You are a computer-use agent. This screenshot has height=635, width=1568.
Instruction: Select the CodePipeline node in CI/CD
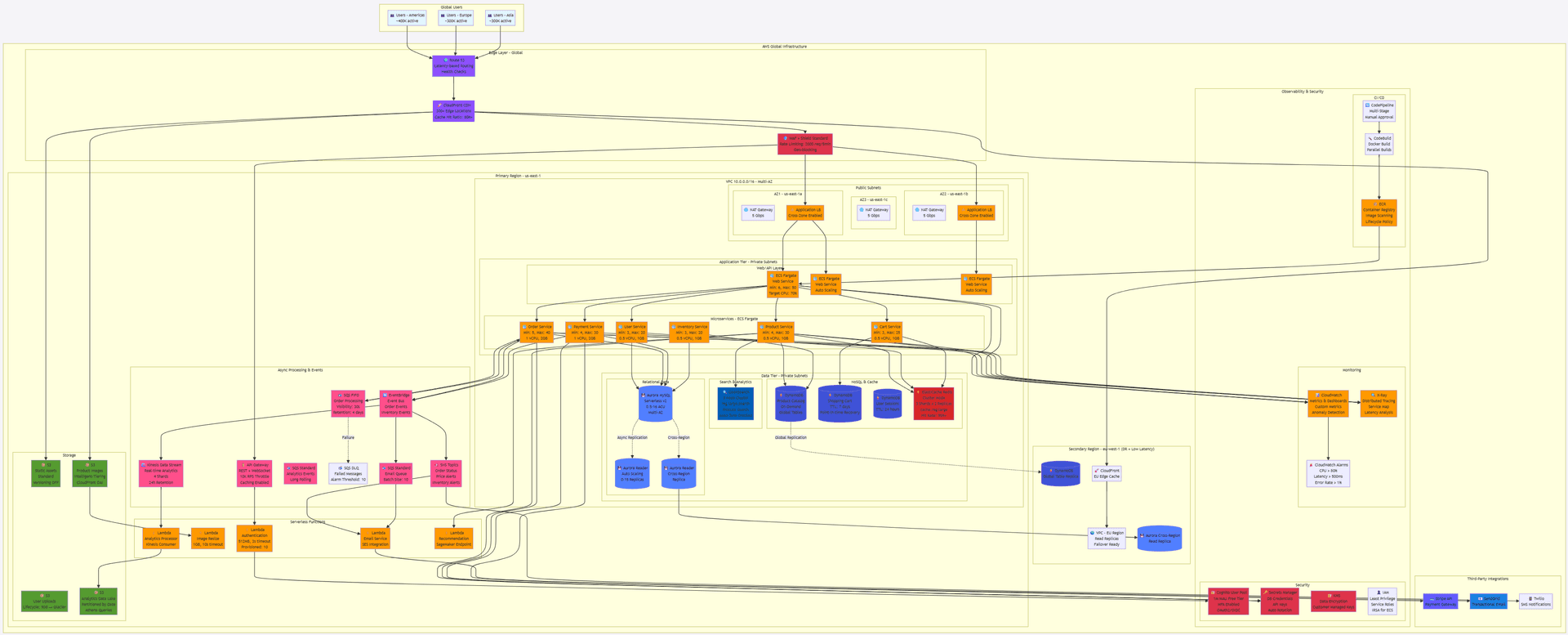1379,111
